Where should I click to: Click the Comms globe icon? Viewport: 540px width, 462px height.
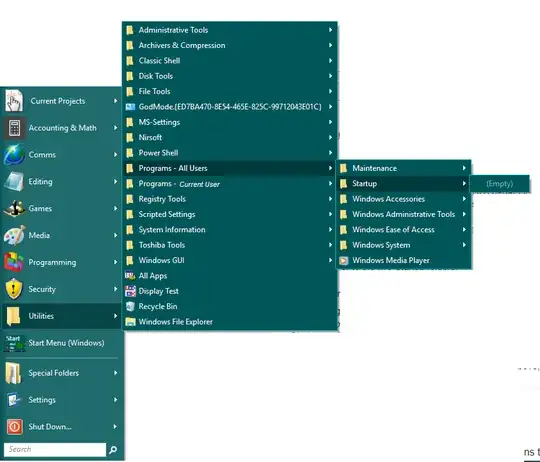pos(14,155)
